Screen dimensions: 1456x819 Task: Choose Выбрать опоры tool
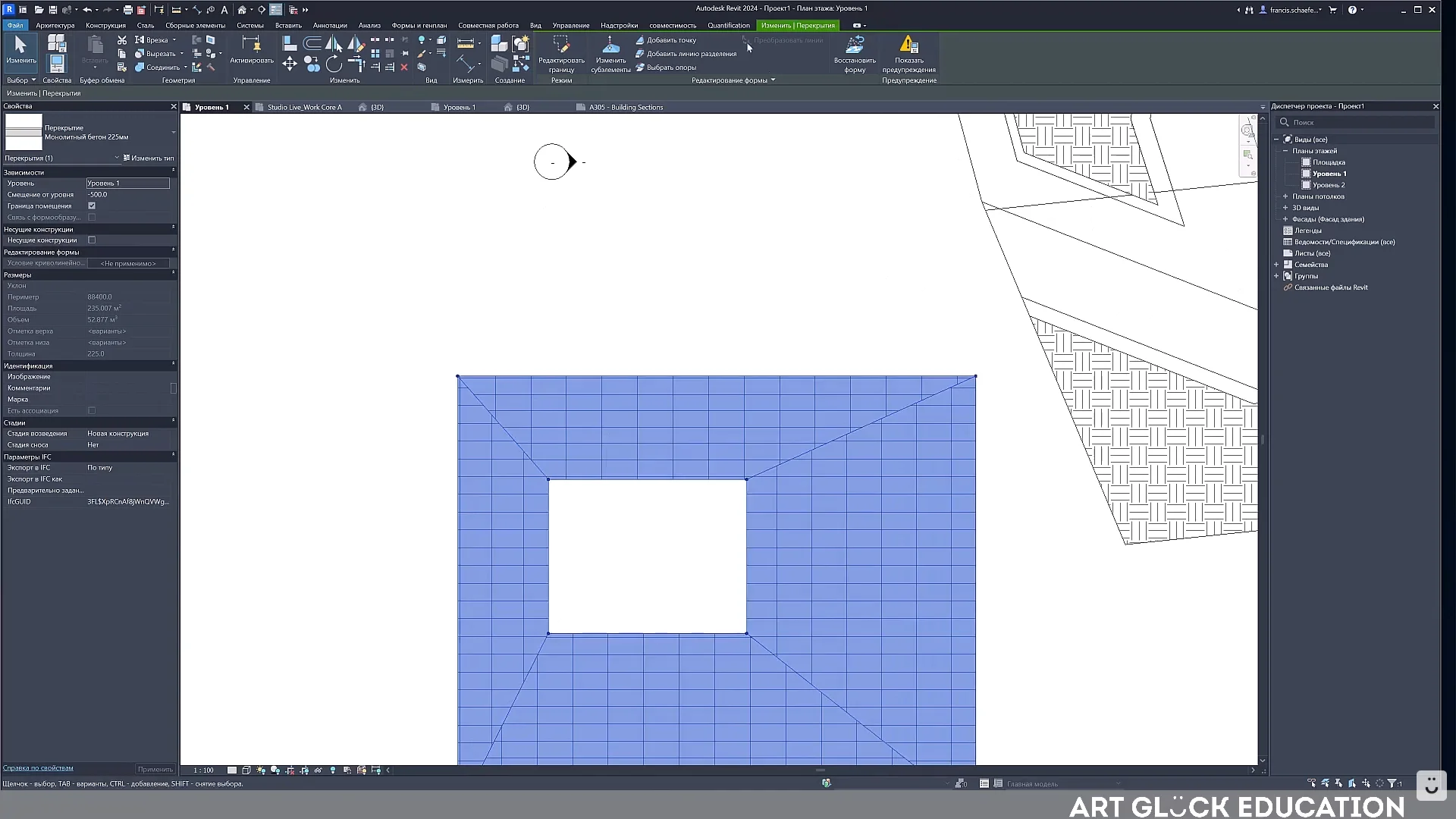pyautogui.click(x=666, y=67)
